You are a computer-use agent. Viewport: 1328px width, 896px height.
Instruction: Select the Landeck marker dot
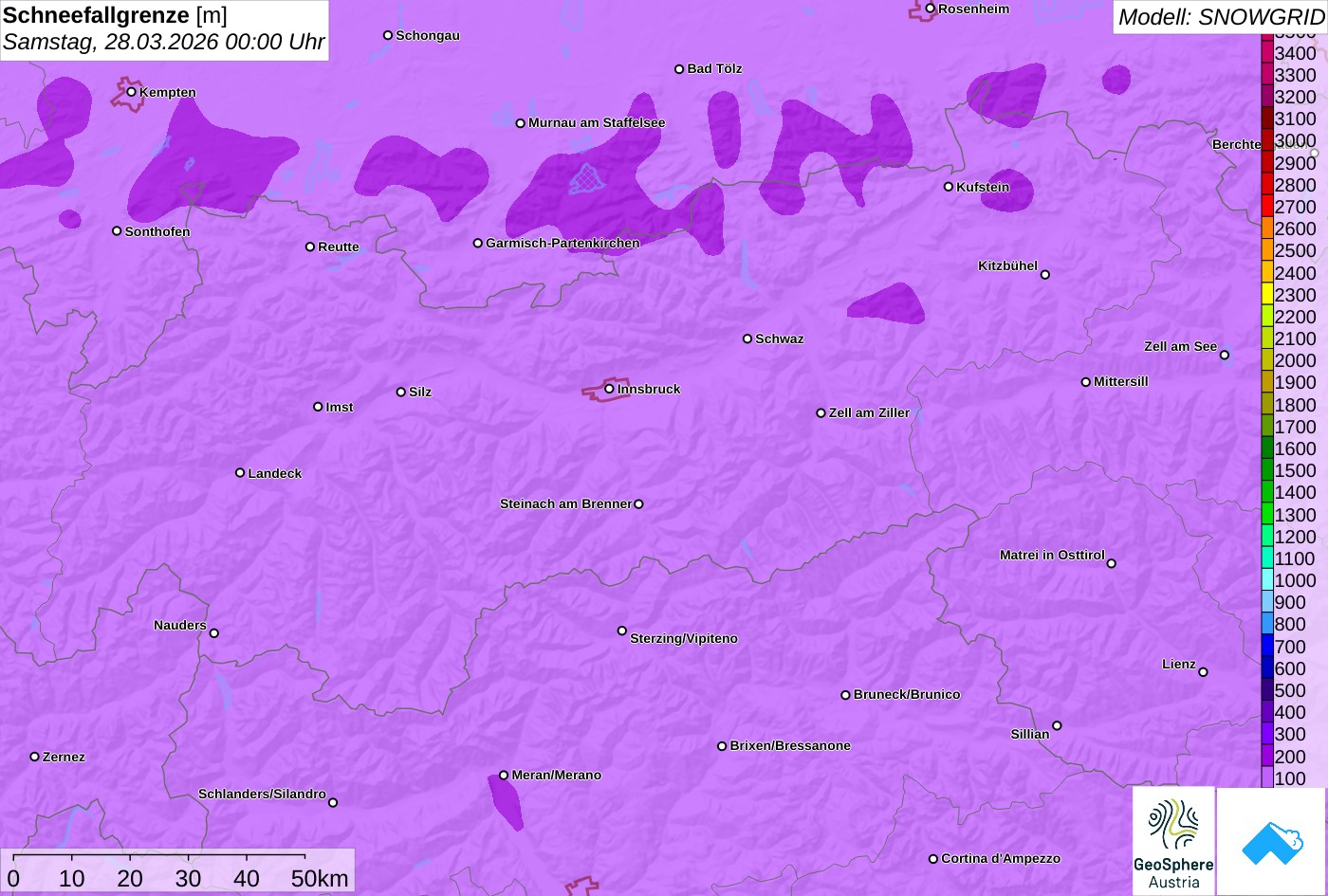point(240,473)
